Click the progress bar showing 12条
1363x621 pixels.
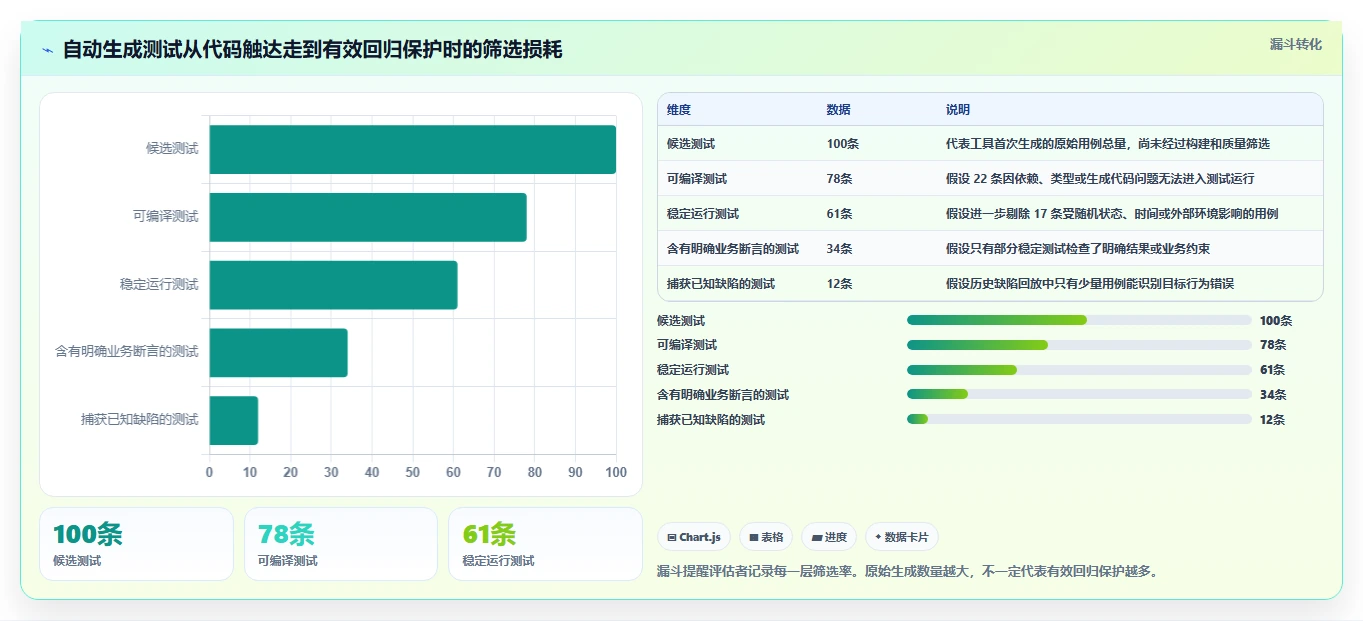[x=1079, y=419]
